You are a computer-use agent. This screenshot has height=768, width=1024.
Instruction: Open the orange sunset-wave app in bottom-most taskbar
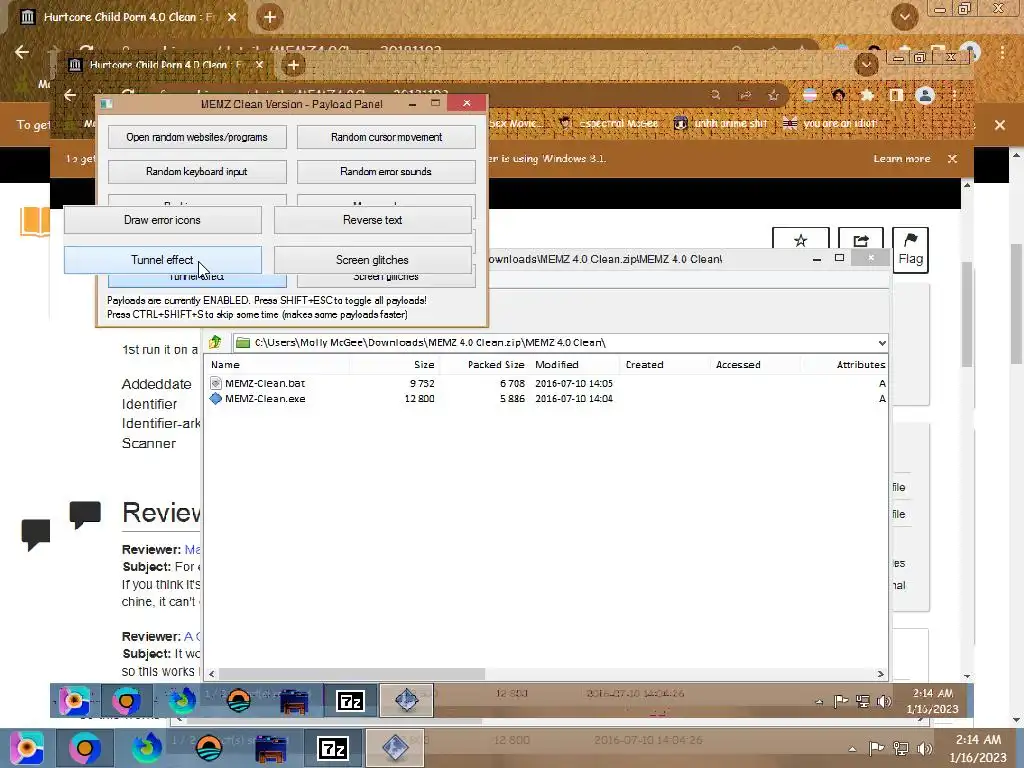tap(209, 748)
